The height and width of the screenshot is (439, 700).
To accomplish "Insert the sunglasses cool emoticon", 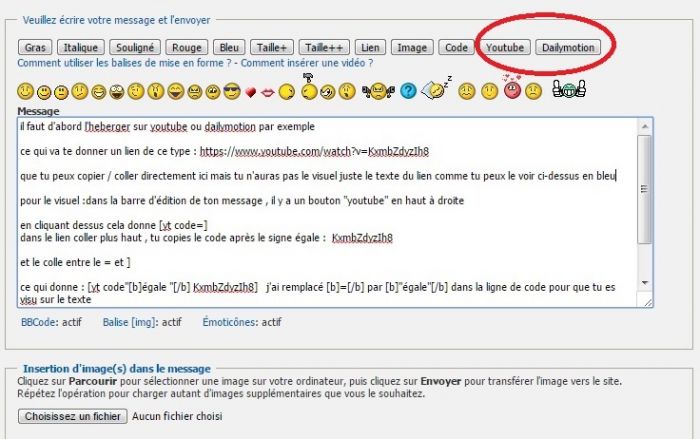I will (x=232, y=92).
